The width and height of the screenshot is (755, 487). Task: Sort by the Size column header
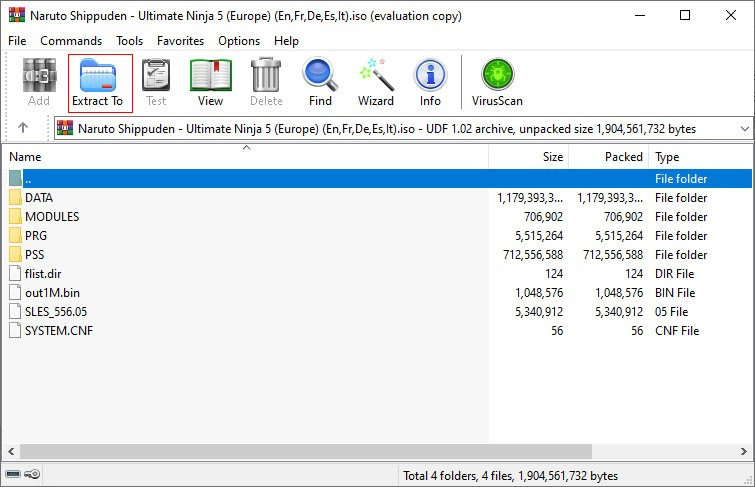(x=529, y=157)
